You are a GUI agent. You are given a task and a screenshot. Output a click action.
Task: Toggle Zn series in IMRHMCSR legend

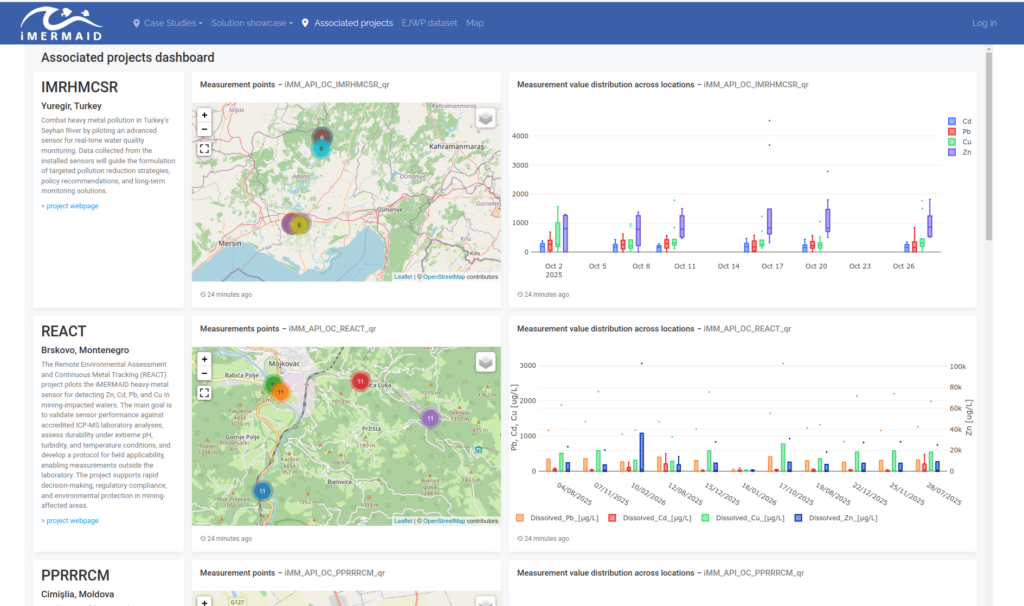click(959, 152)
